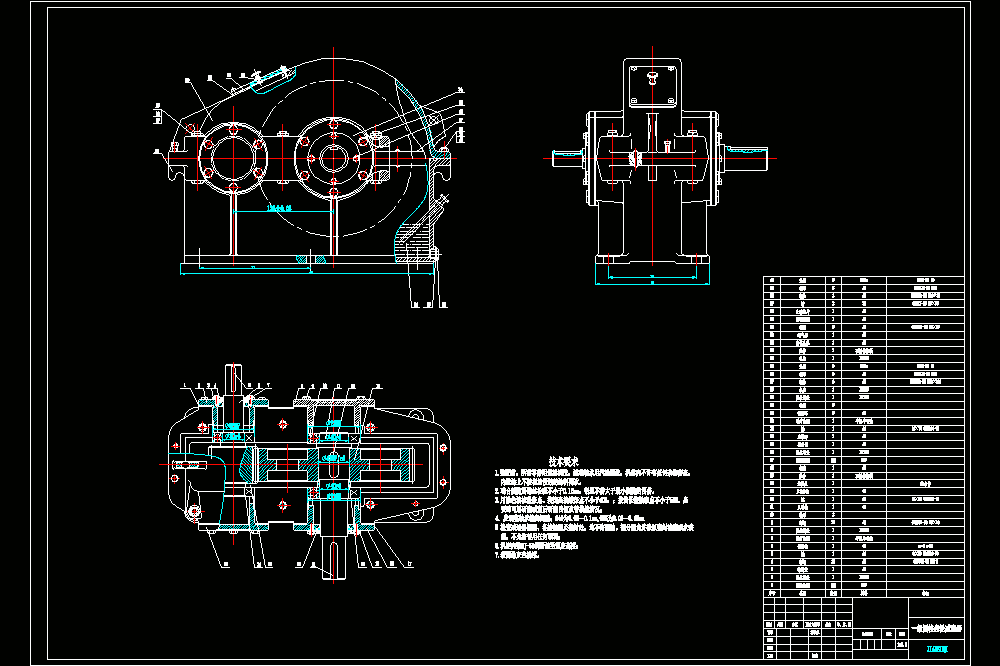The image size is (1000, 666).
Task: Click the drawing title in the title block
Action: click(x=936, y=628)
